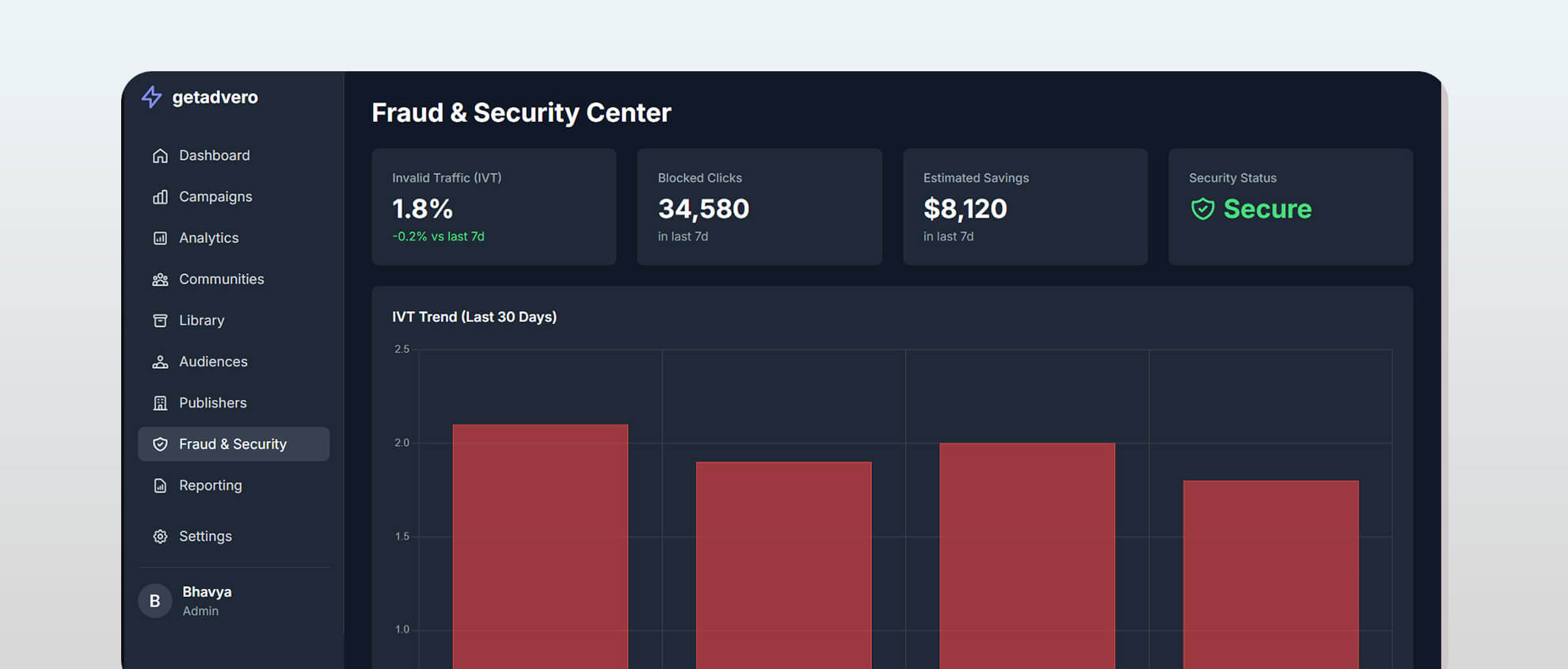The image size is (1568, 669).
Task: Click the Dashboard home icon
Action: click(160, 156)
